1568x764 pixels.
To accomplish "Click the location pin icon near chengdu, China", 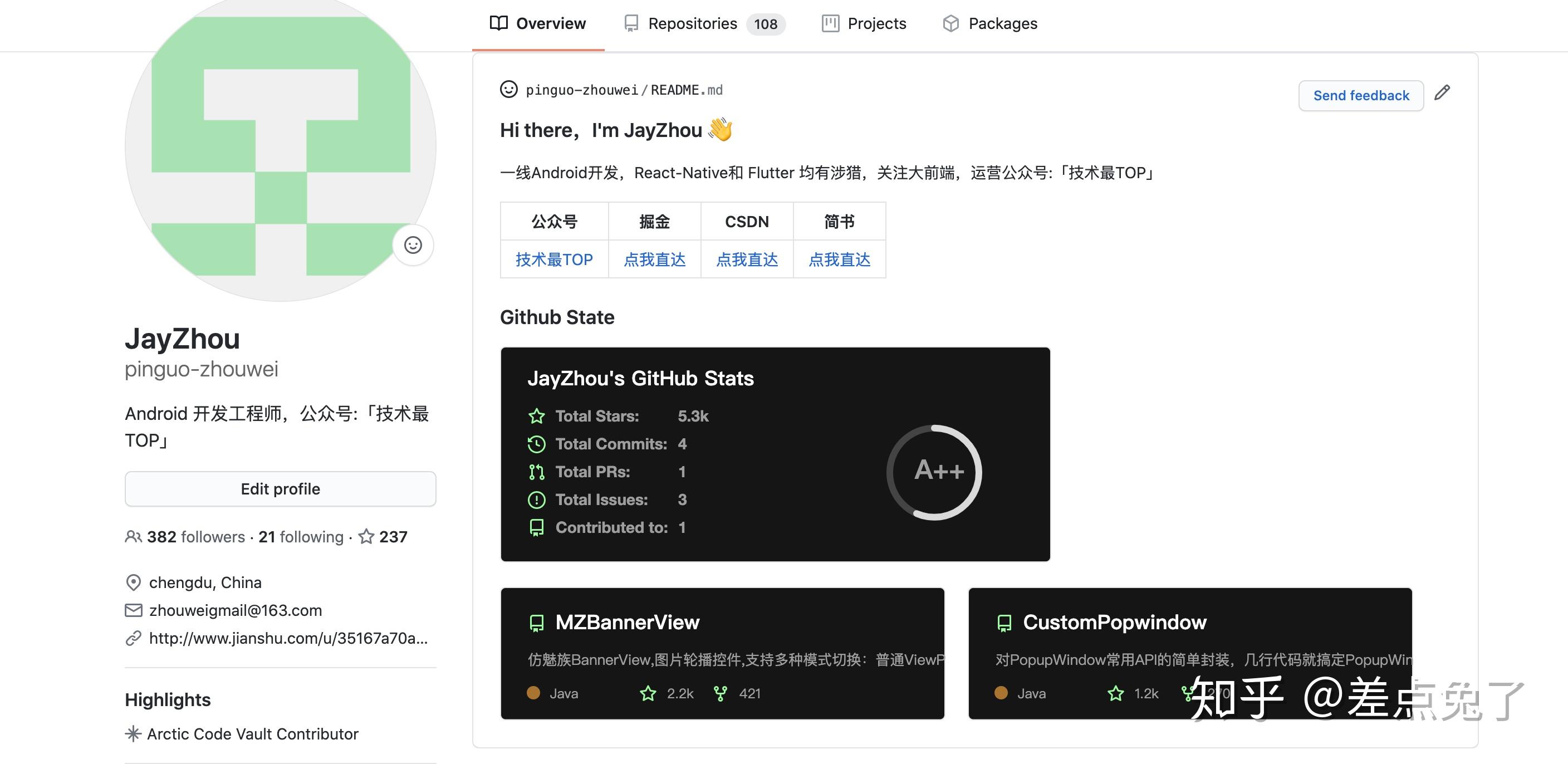I will pos(133,582).
